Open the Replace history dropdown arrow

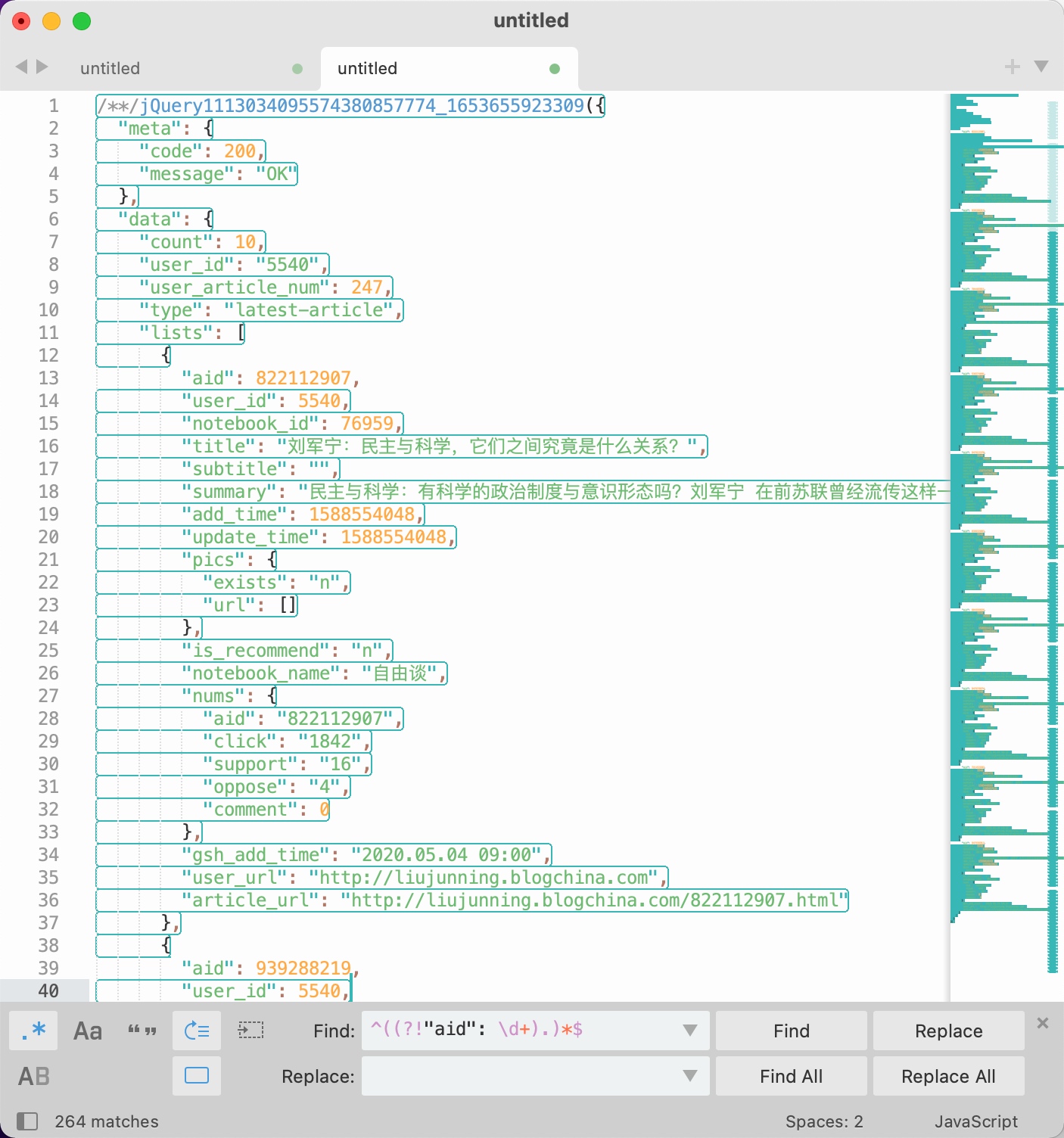(689, 1076)
